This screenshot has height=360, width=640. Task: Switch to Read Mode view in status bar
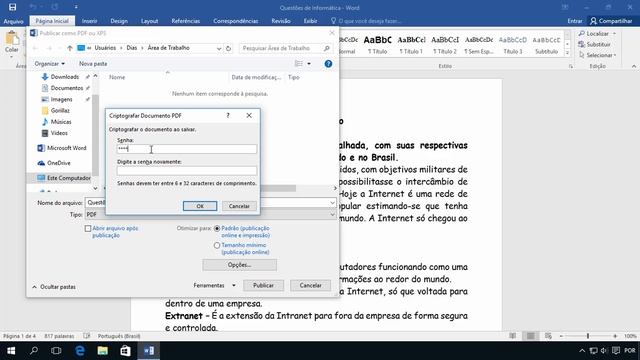coord(513,336)
